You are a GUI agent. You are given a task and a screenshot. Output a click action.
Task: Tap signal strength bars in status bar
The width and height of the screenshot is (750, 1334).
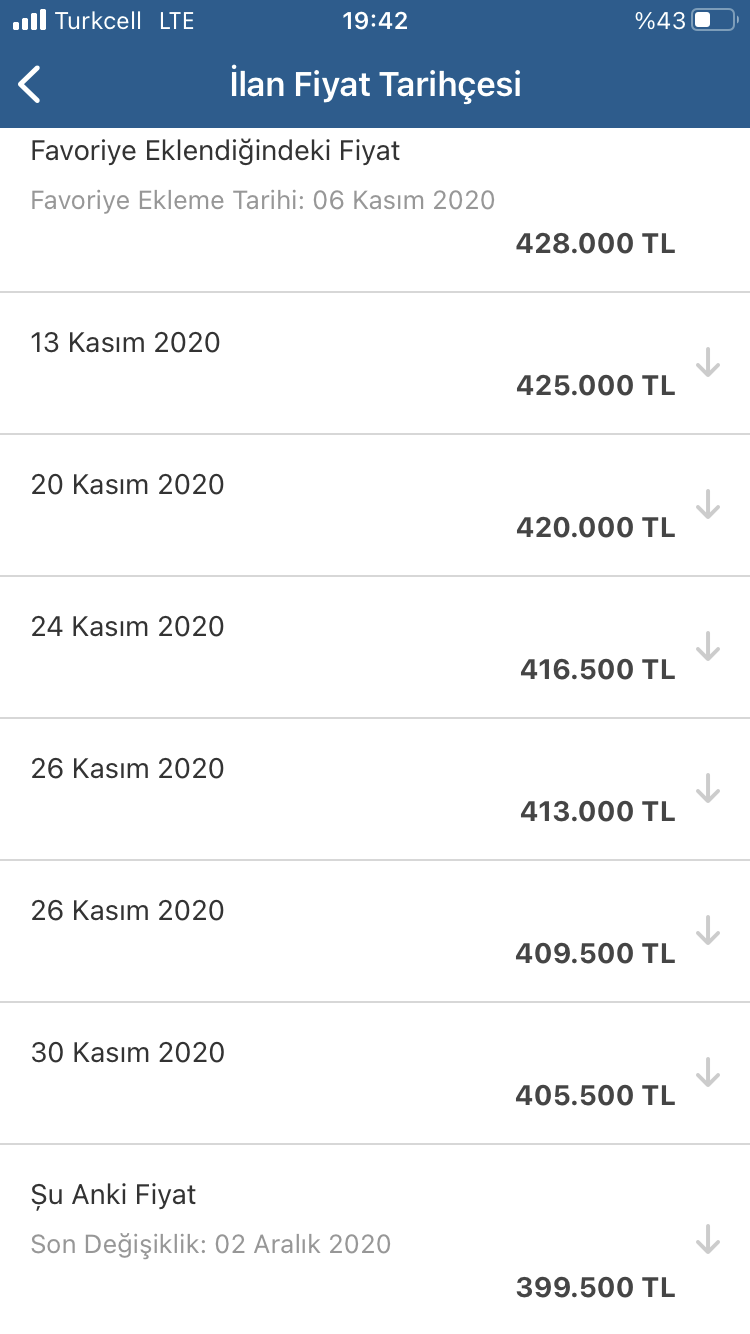coord(29,21)
